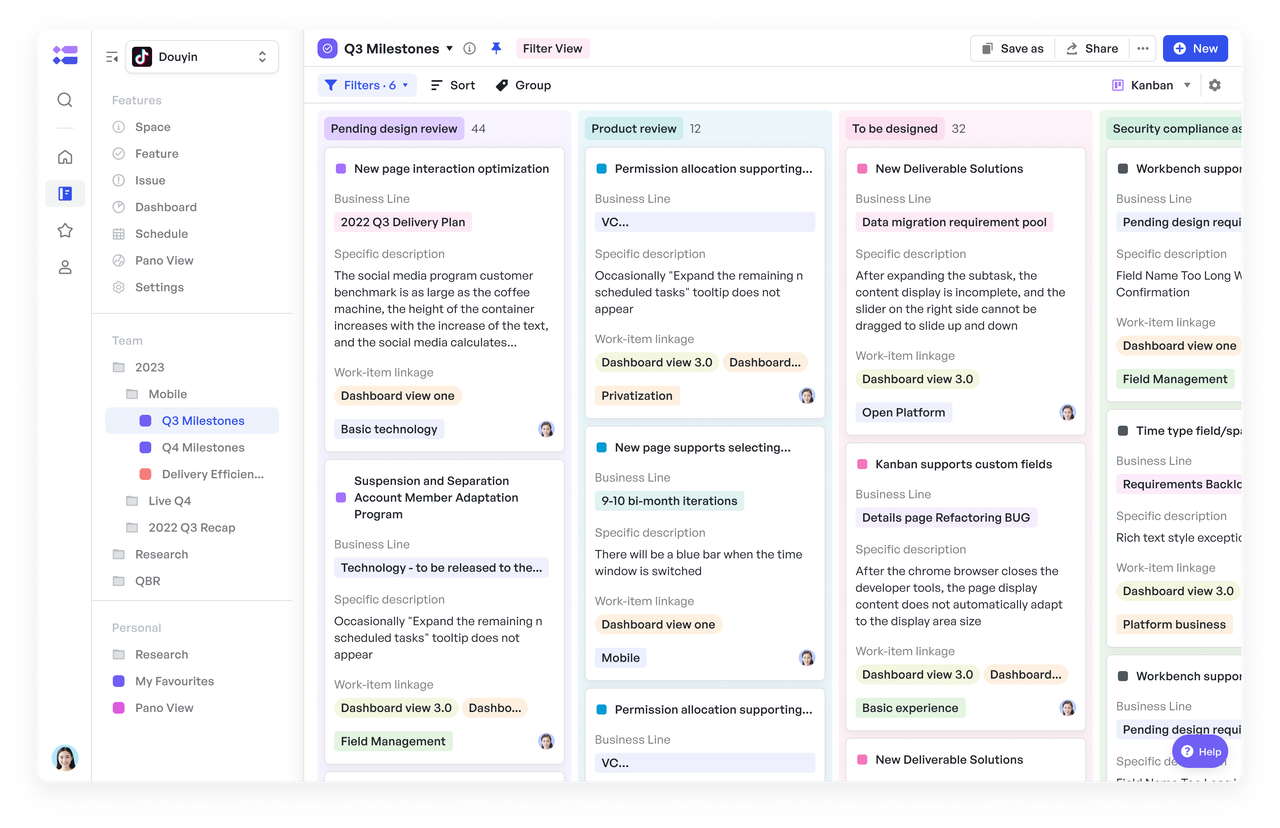Click Sort in the toolbar
The height and width of the screenshot is (828, 1280).
point(452,85)
